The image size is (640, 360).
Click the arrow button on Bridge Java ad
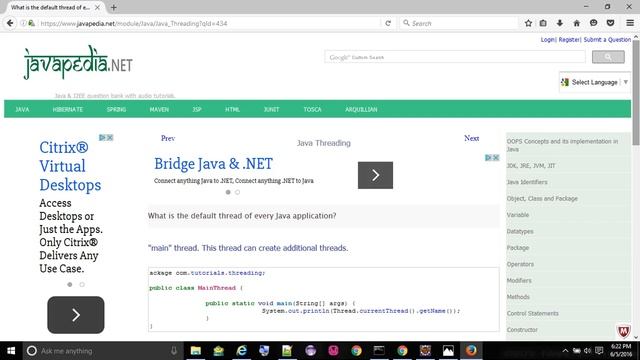click(x=376, y=175)
